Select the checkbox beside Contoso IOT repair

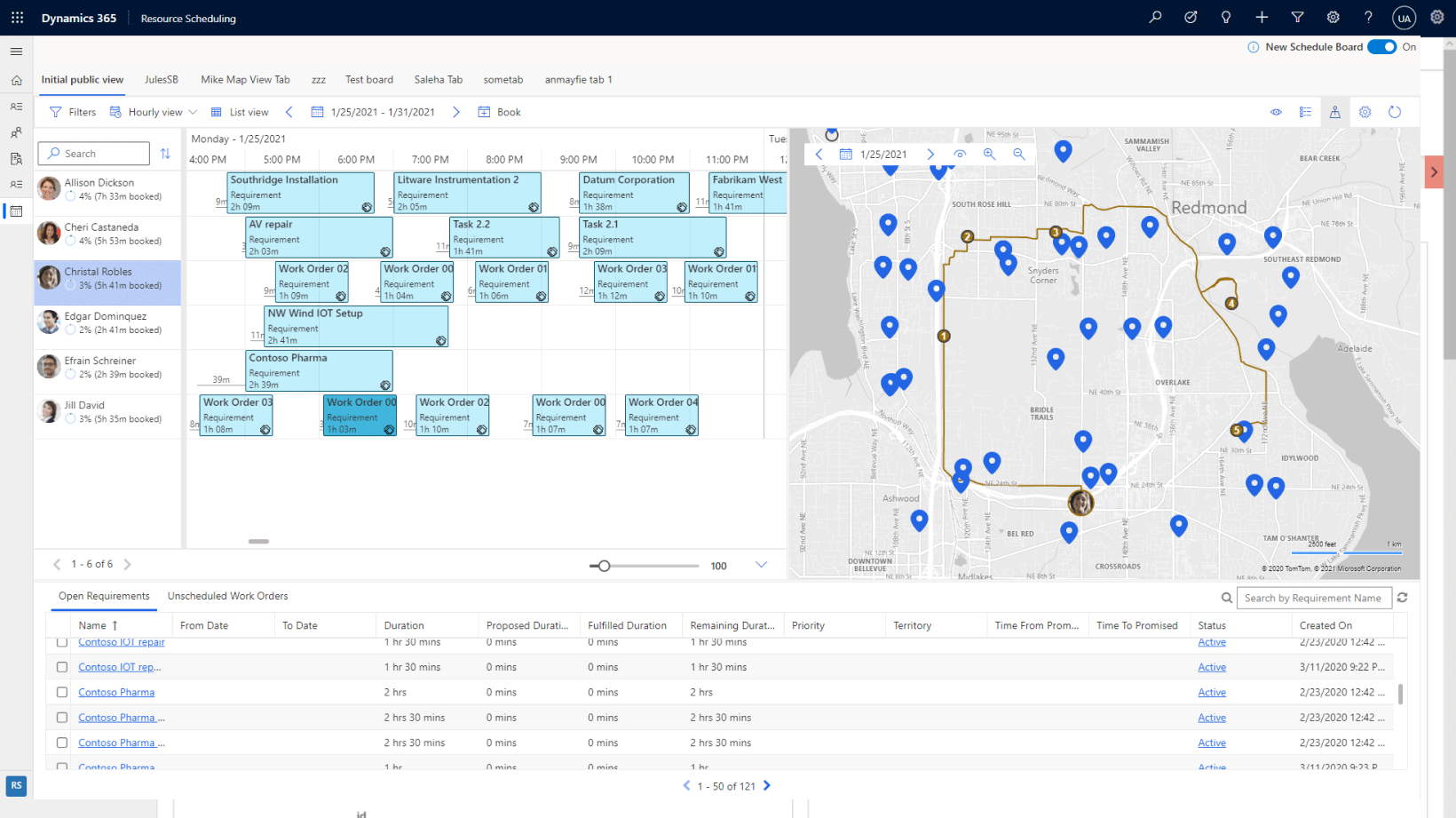(61, 642)
